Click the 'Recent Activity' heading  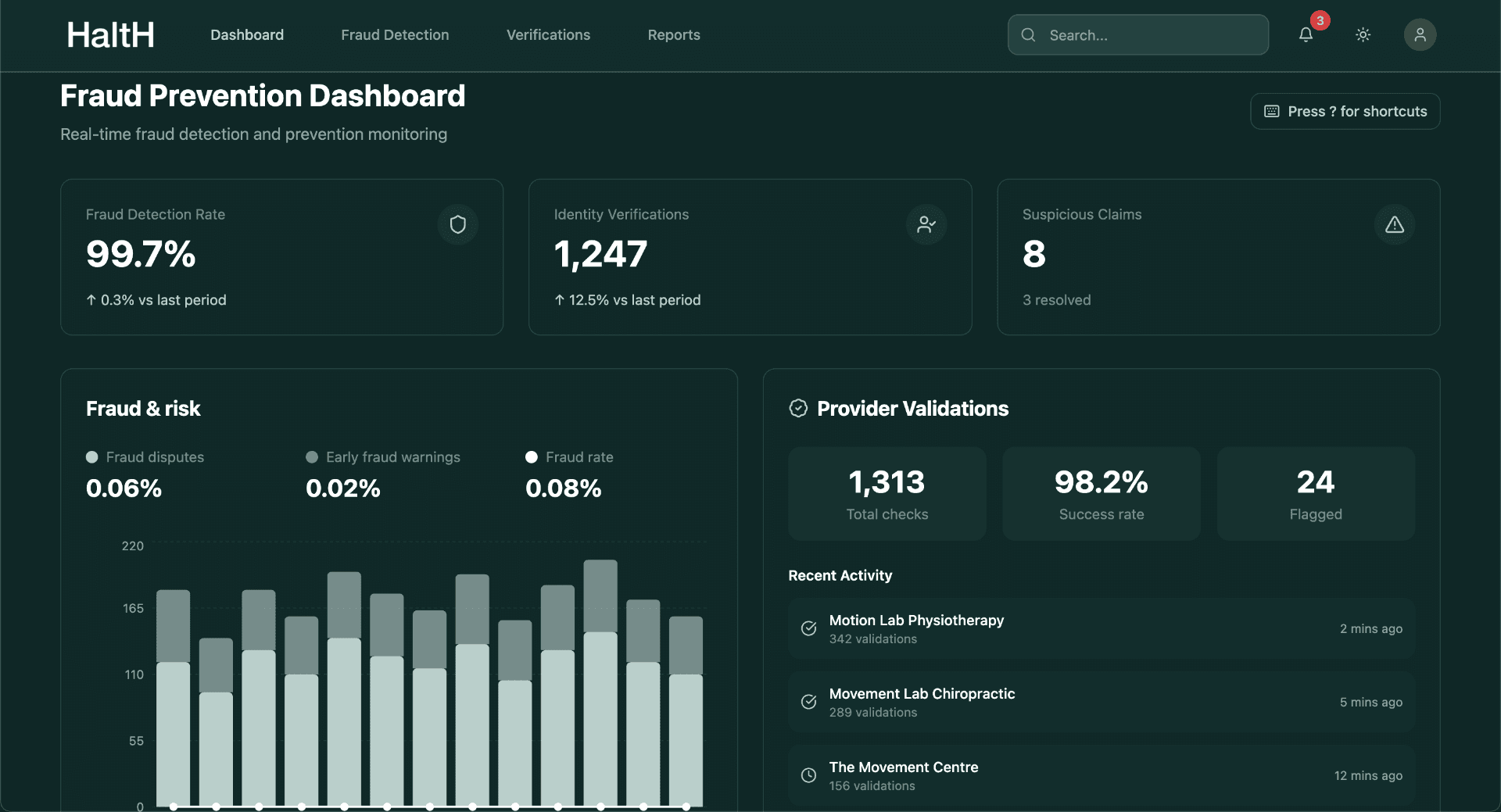click(x=840, y=575)
